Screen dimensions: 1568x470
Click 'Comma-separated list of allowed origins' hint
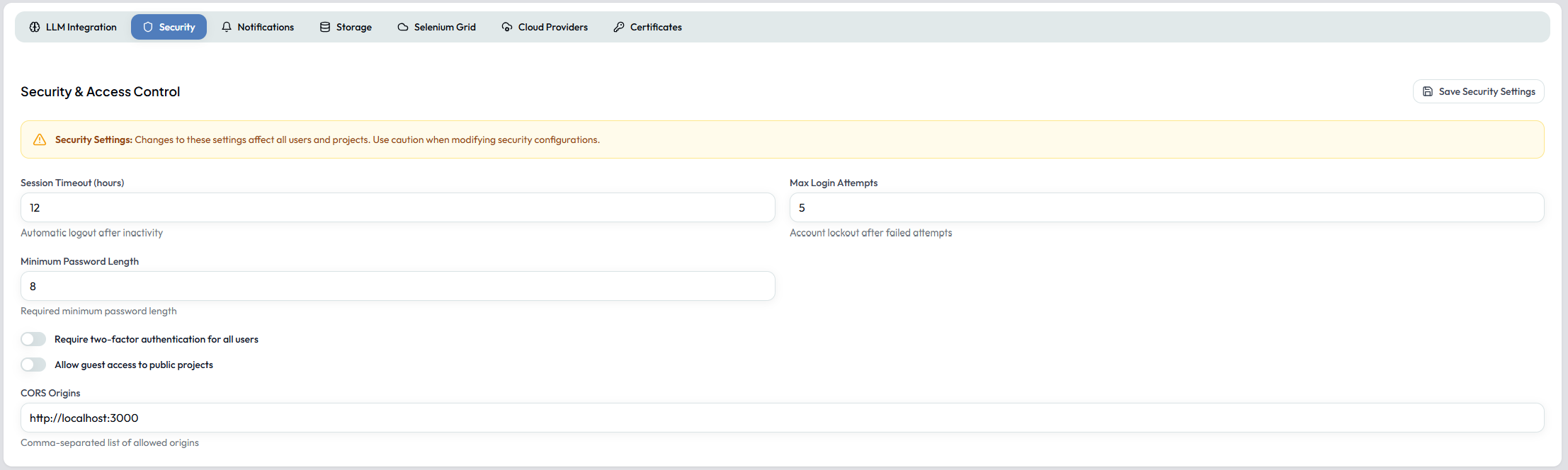pos(110,442)
